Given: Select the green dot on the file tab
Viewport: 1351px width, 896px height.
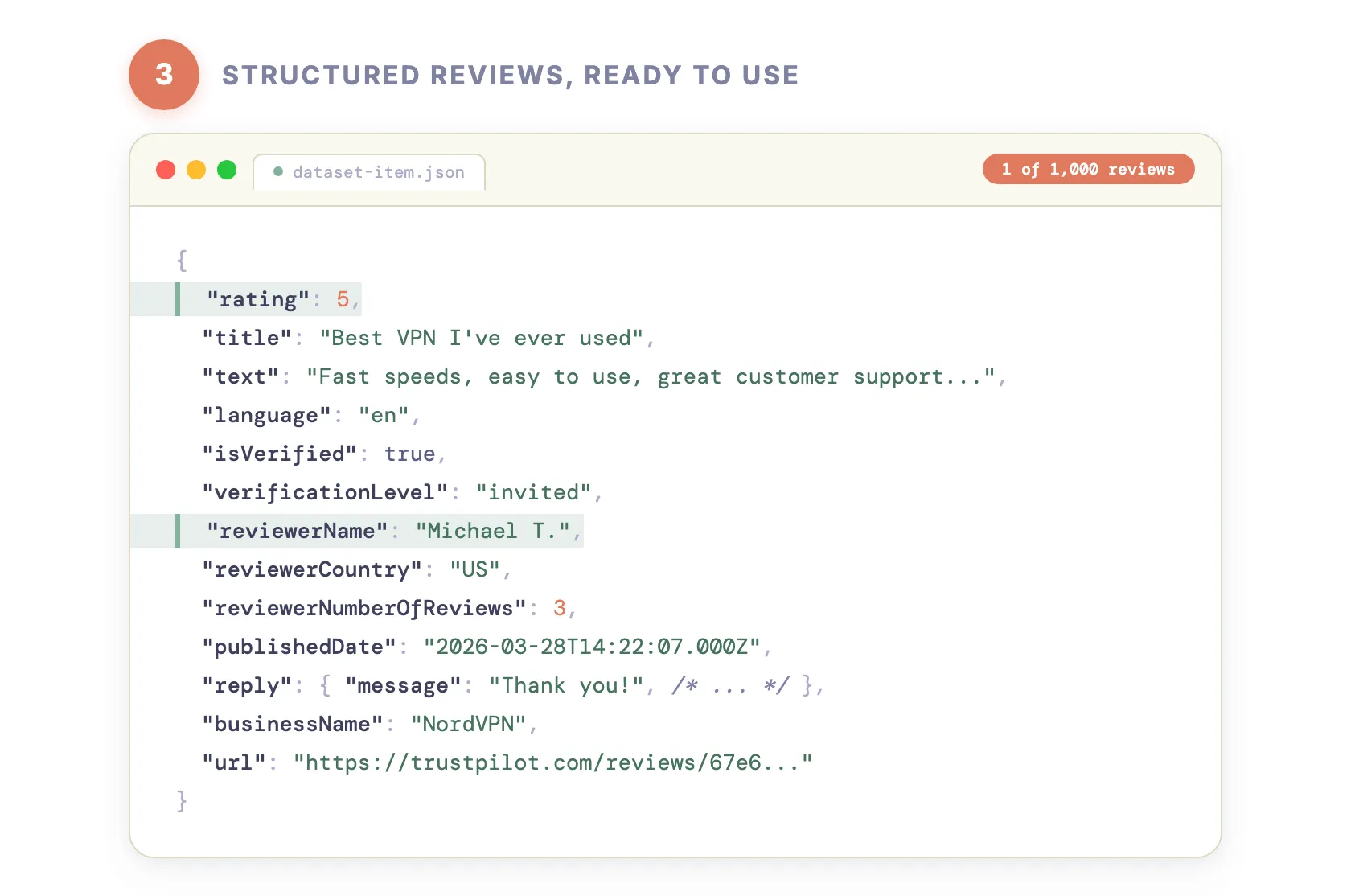Looking at the screenshot, I should click(x=278, y=171).
